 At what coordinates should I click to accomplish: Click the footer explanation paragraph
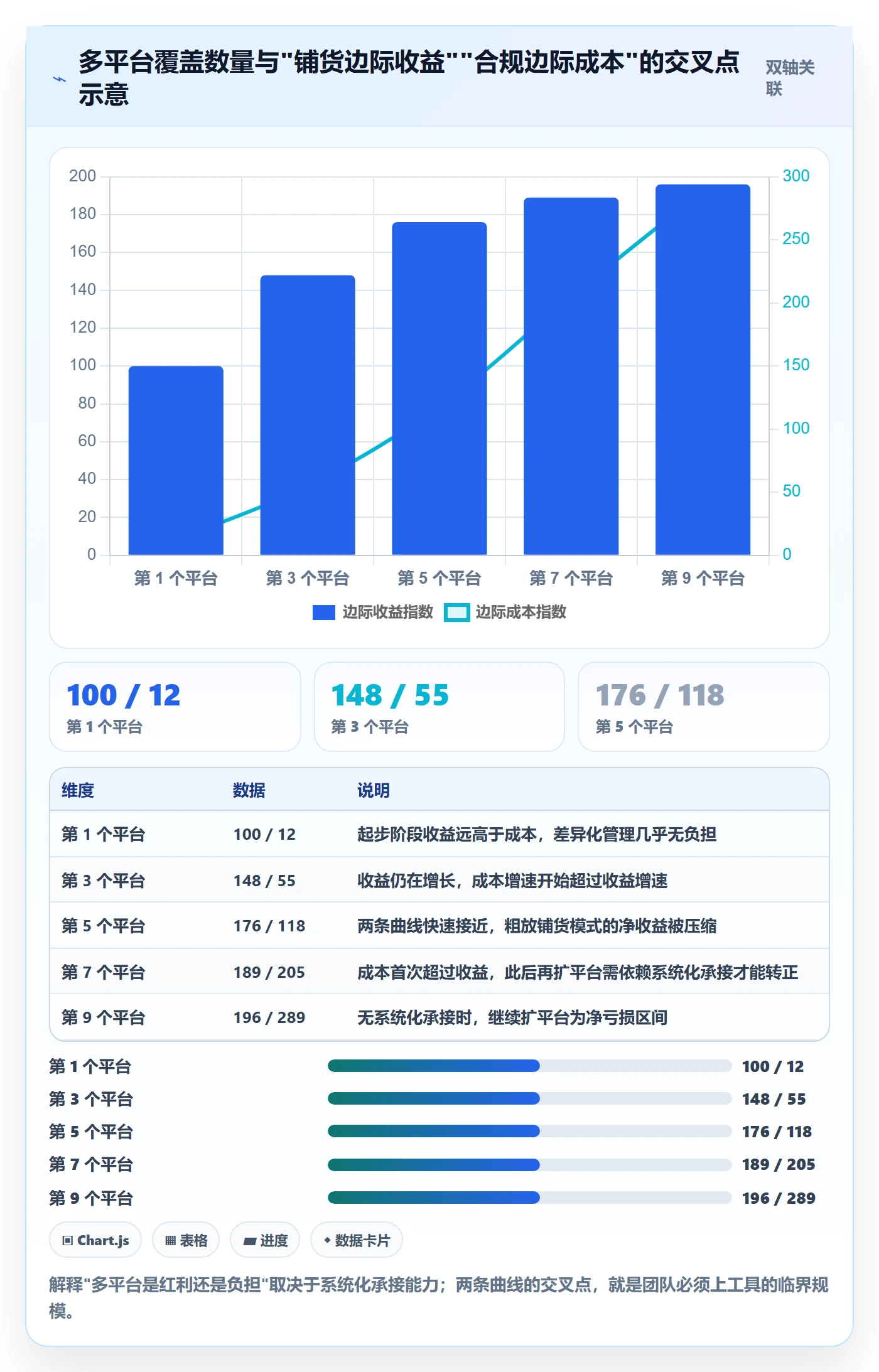tap(439, 1298)
